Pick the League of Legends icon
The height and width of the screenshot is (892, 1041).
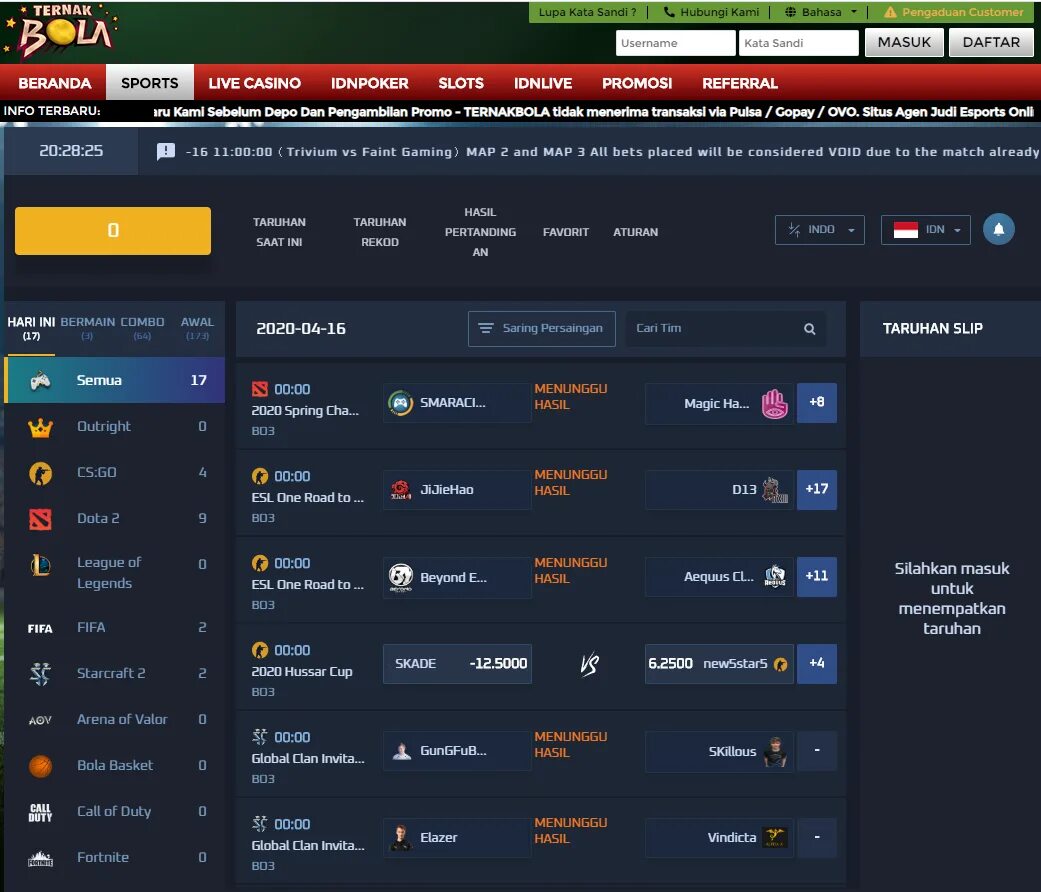[40, 565]
